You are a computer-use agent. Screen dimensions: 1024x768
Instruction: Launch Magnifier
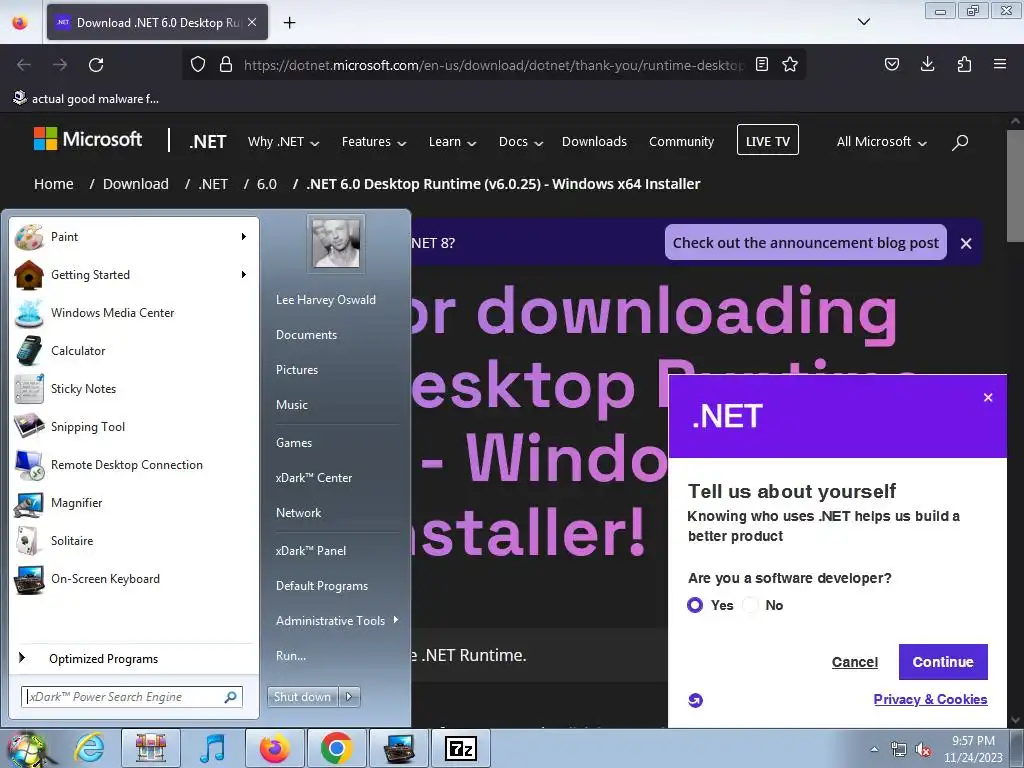[x=134, y=502]
